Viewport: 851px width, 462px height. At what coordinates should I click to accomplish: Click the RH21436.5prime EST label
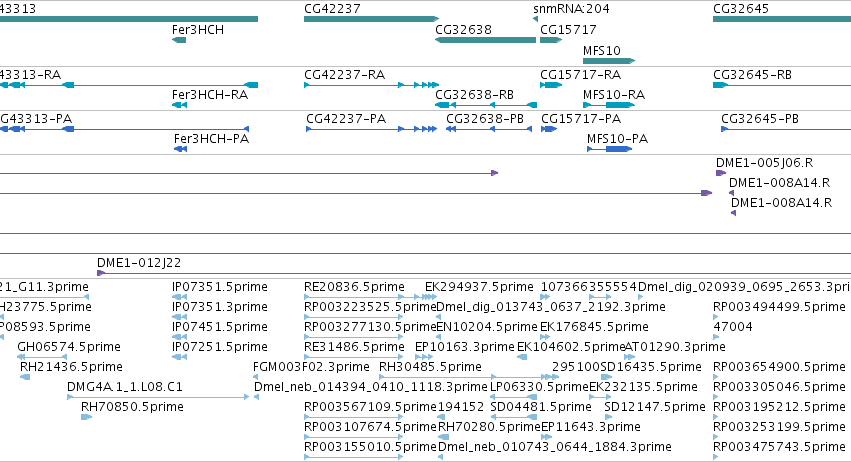tap(71, 366)
